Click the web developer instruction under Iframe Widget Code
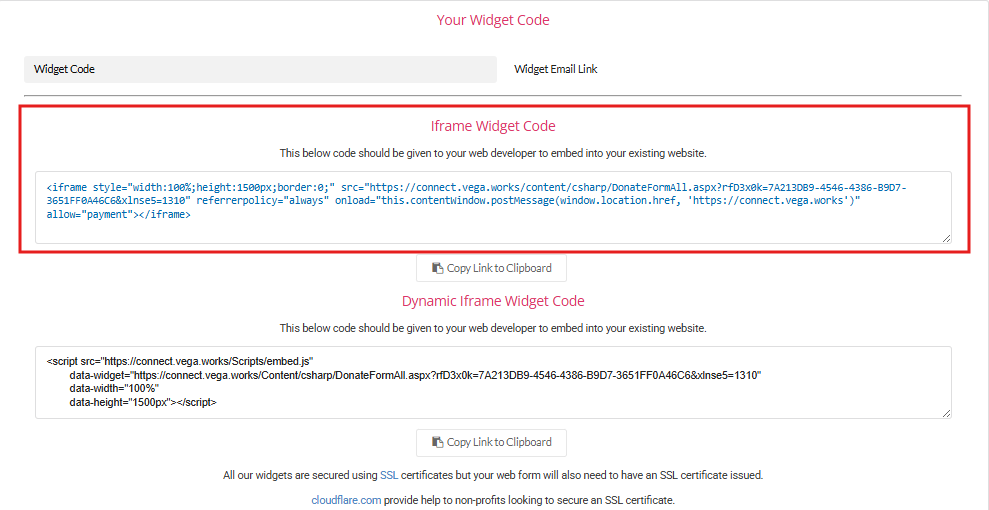 [x=493, y=153]
